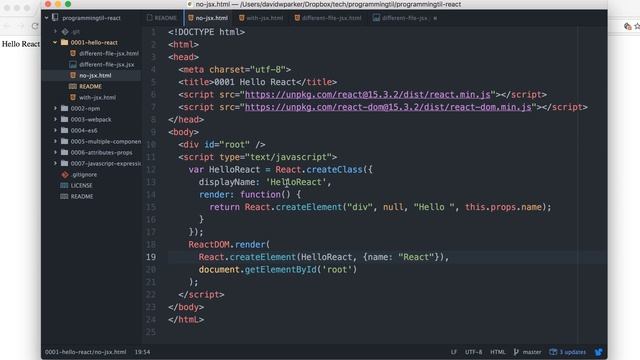Open the HTML grammar selector
Screen dimensions: 640x360
(x=498, y=352)
